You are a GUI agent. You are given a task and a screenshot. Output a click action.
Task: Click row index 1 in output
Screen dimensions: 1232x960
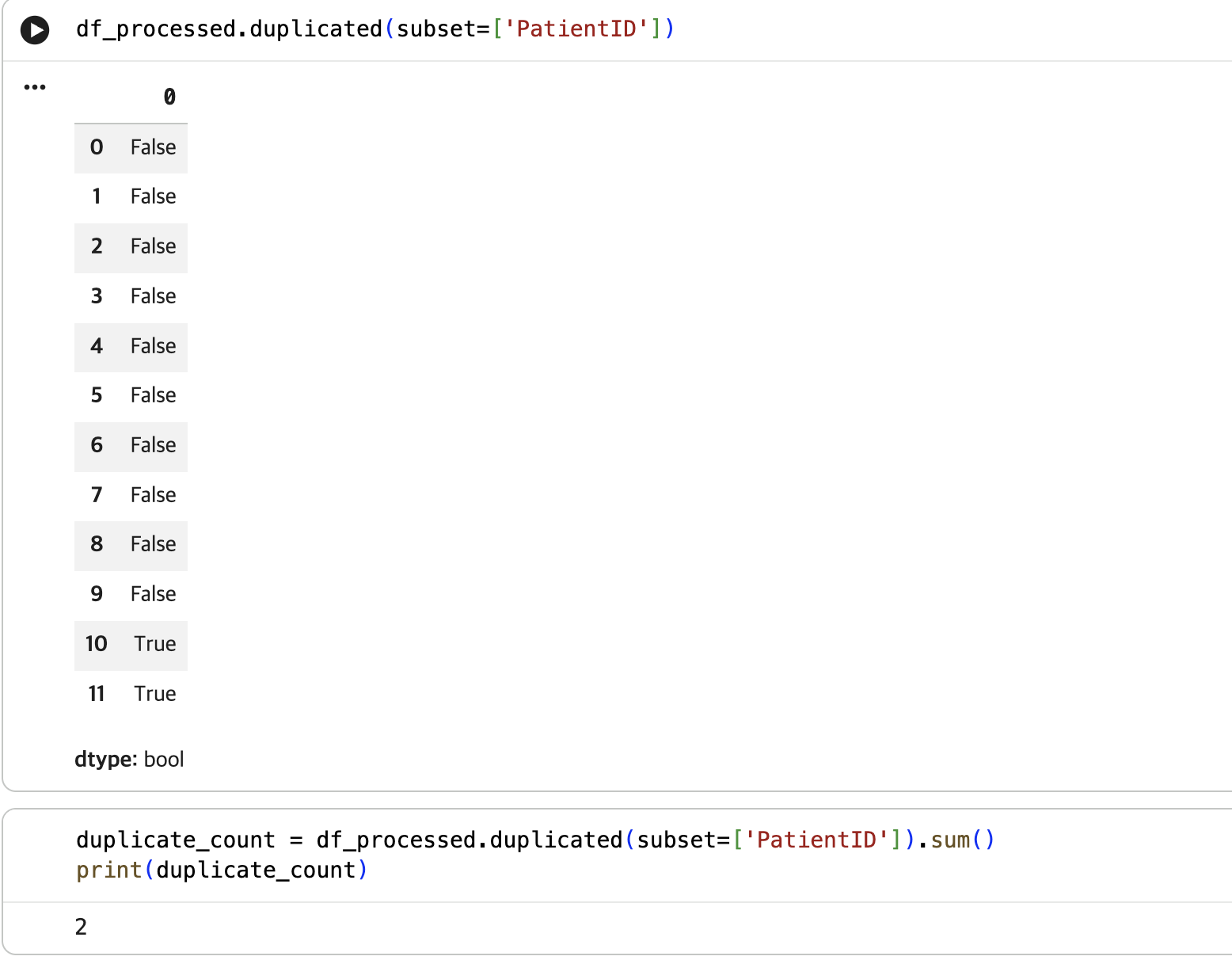coord(97,196)
